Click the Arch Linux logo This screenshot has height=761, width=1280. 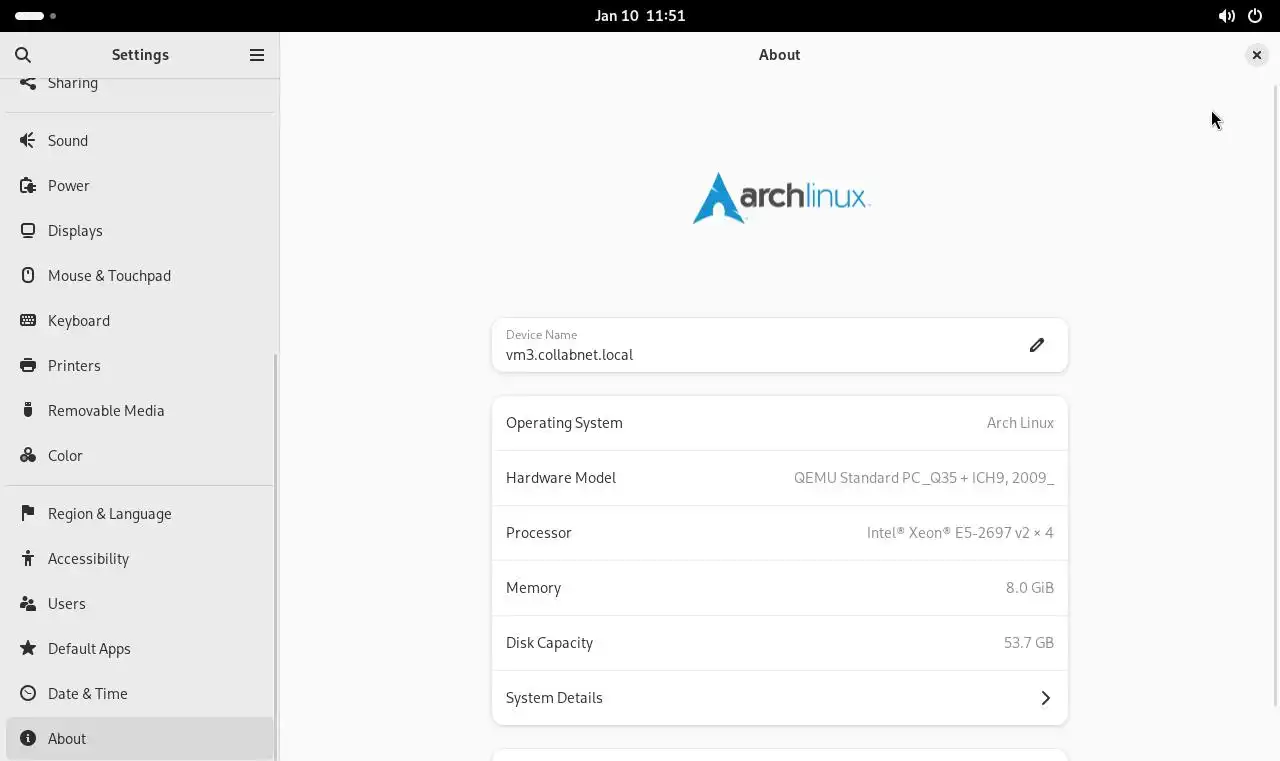coord(781,198)
